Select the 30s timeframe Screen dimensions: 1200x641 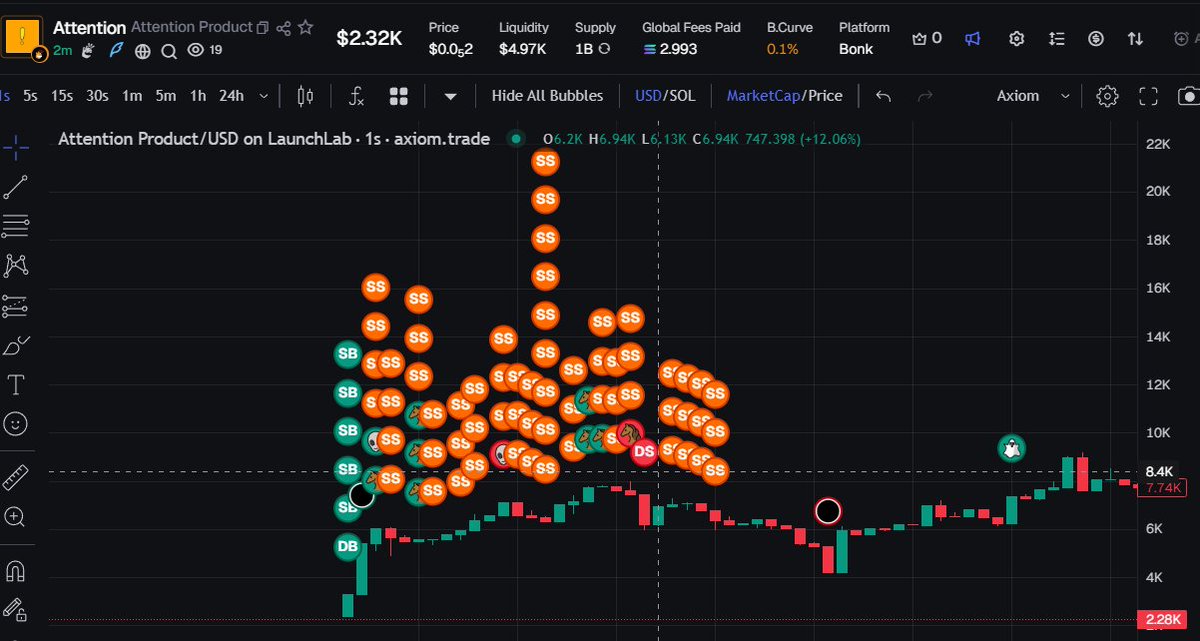pos(97,96)
